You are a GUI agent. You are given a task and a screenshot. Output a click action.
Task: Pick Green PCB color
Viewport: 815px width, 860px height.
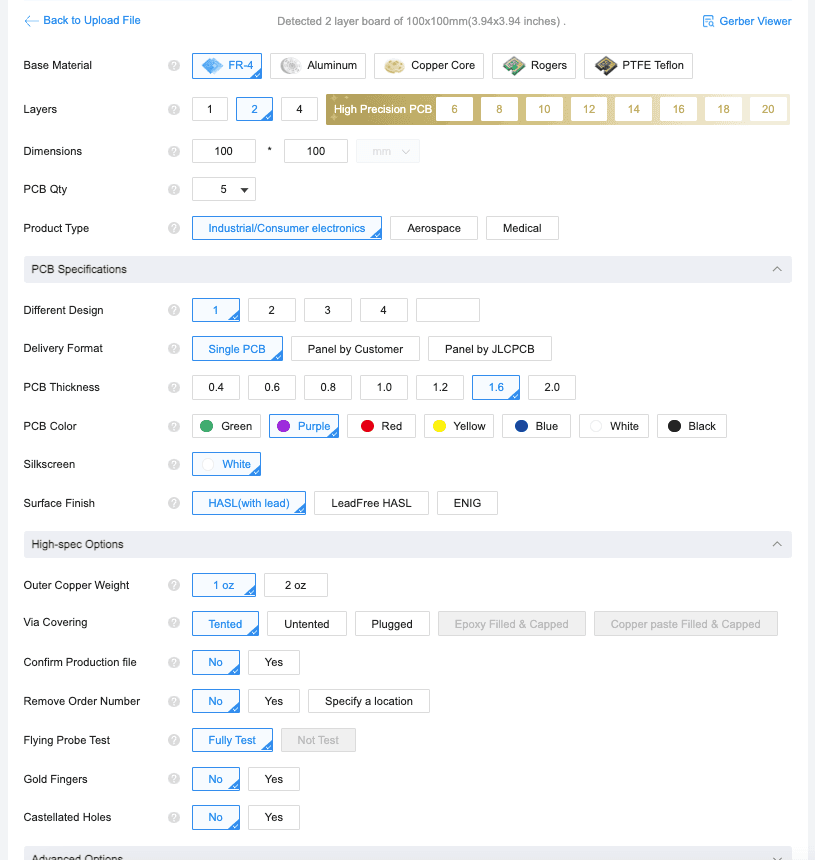226,426
